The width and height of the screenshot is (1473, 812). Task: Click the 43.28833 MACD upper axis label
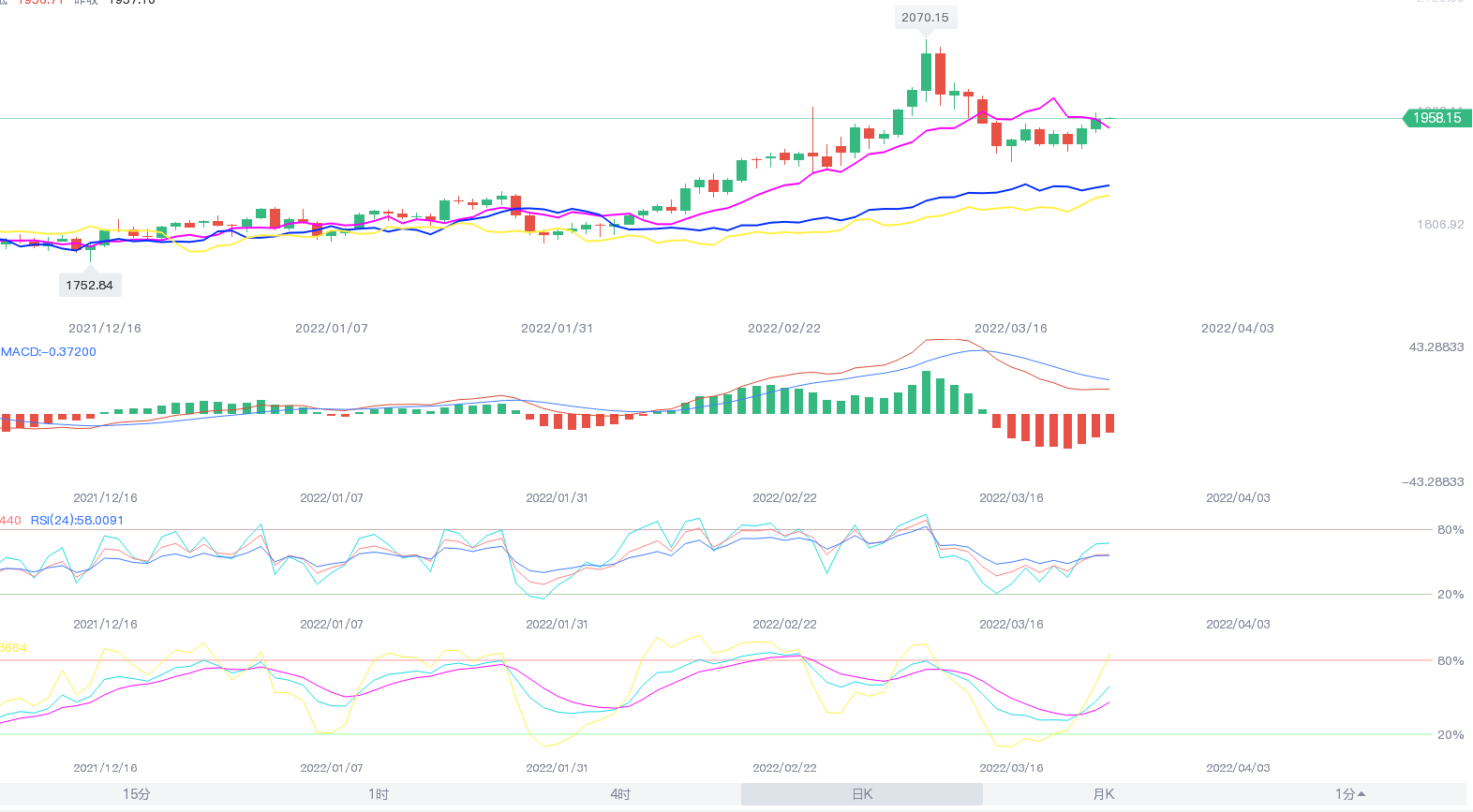coord(1436,347)
